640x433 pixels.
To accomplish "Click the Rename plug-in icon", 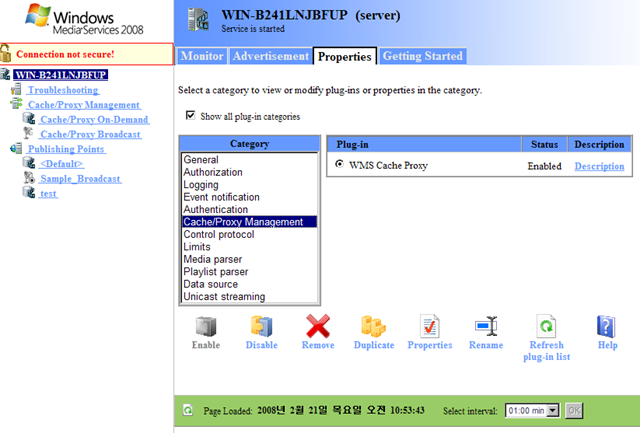I will (486, 326).
